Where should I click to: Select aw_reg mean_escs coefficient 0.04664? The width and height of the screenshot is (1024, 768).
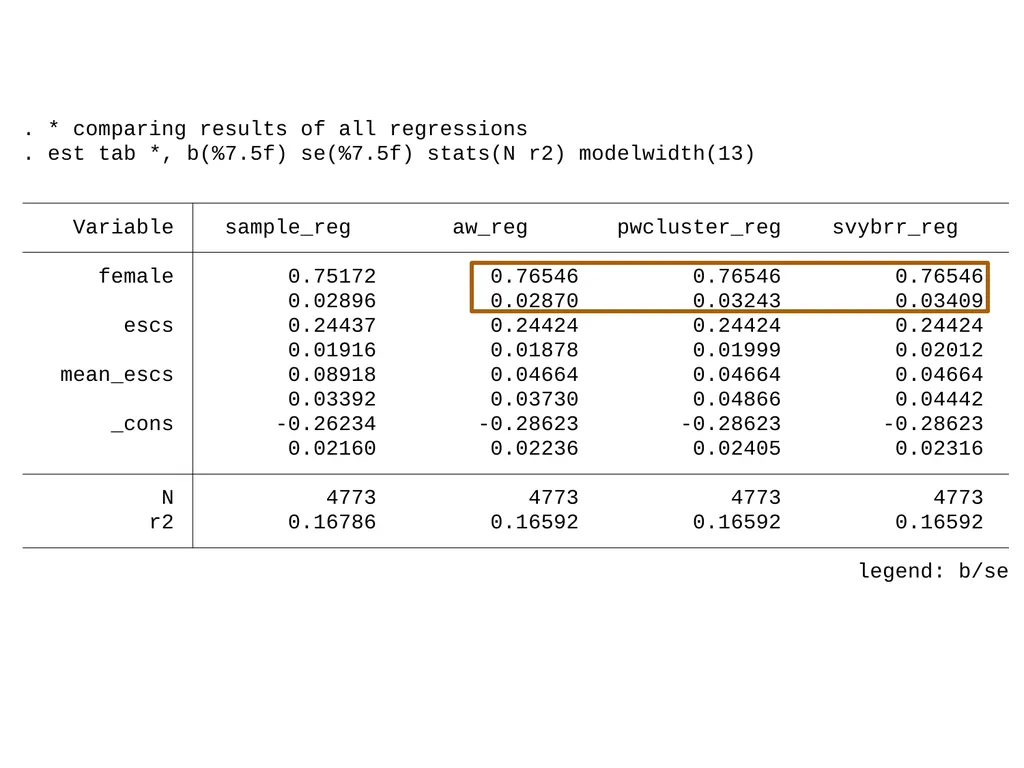534,375
